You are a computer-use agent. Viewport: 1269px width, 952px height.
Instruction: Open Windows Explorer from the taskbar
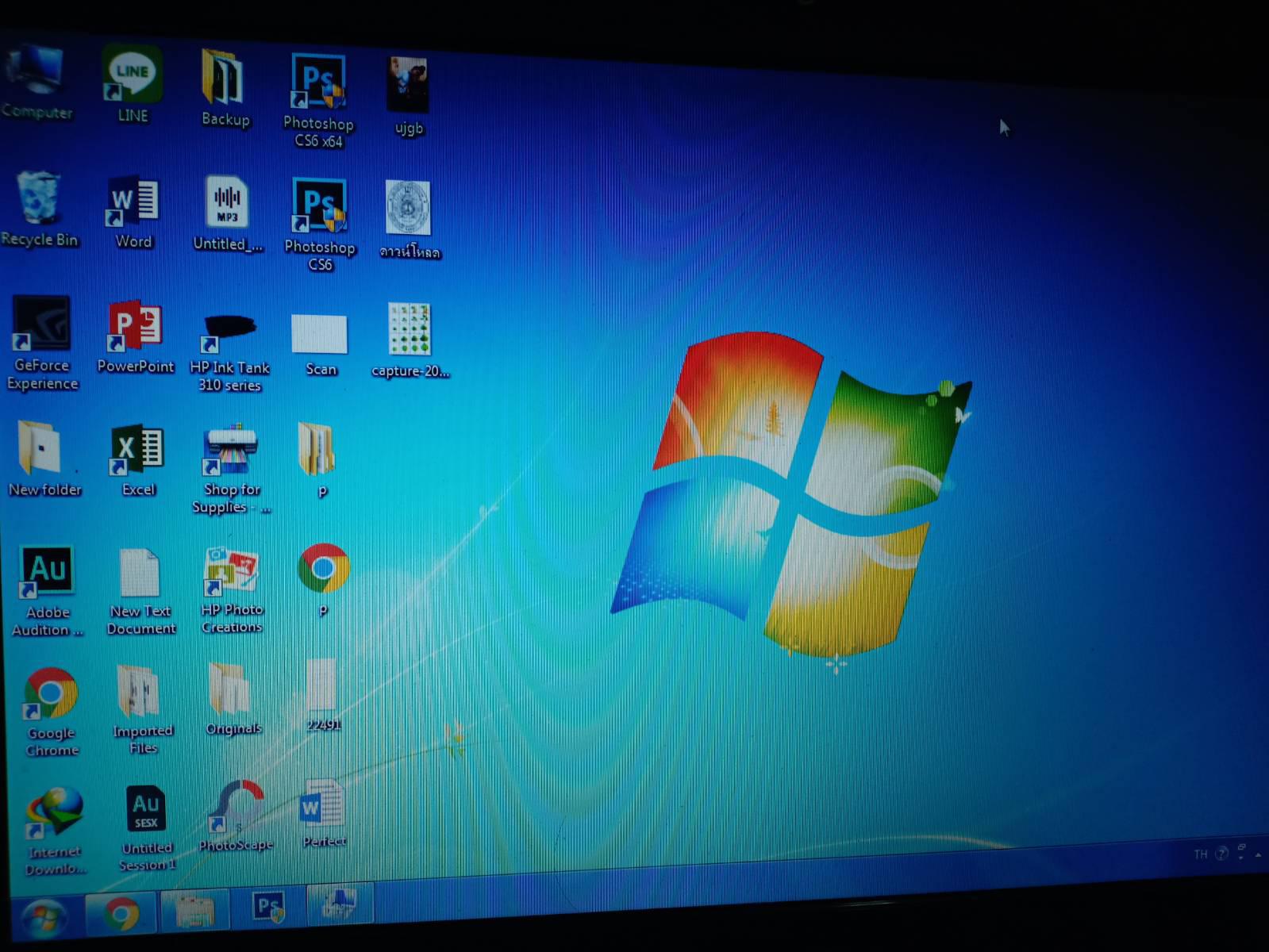click(x=194, y=910)
